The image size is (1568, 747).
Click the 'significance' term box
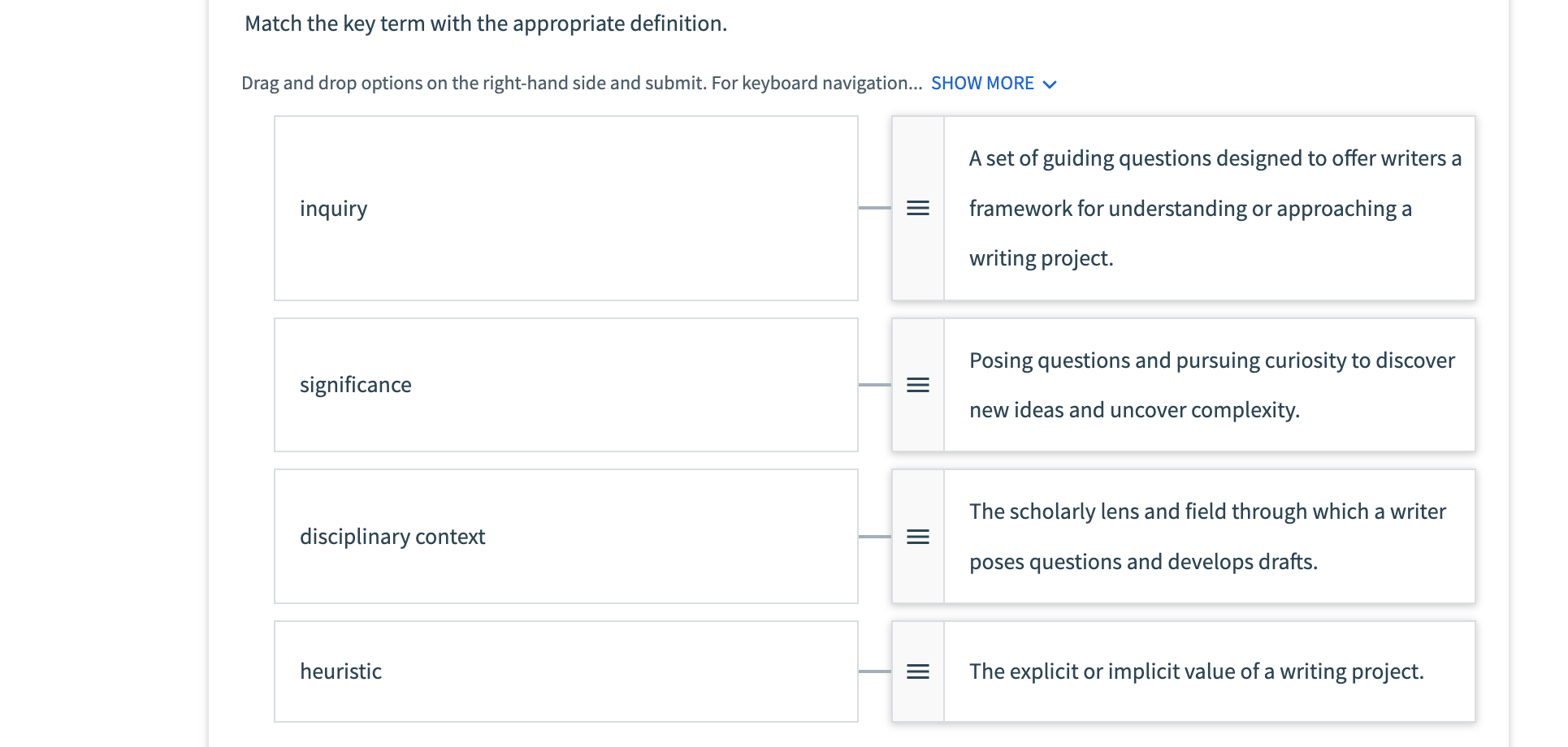pos(565,385)
